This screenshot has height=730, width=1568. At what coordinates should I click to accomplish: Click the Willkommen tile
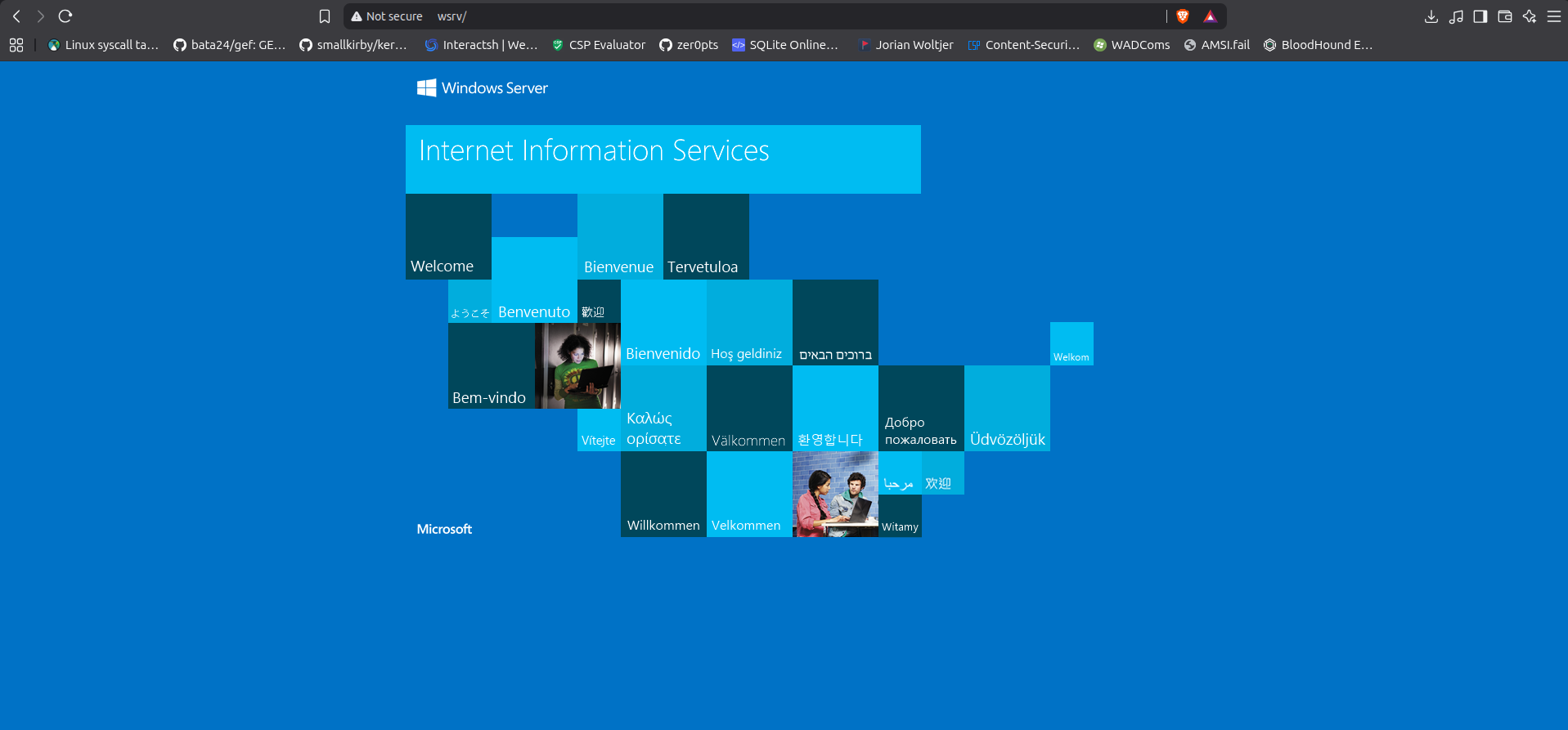pyautogui.click(x=663, y=494)
